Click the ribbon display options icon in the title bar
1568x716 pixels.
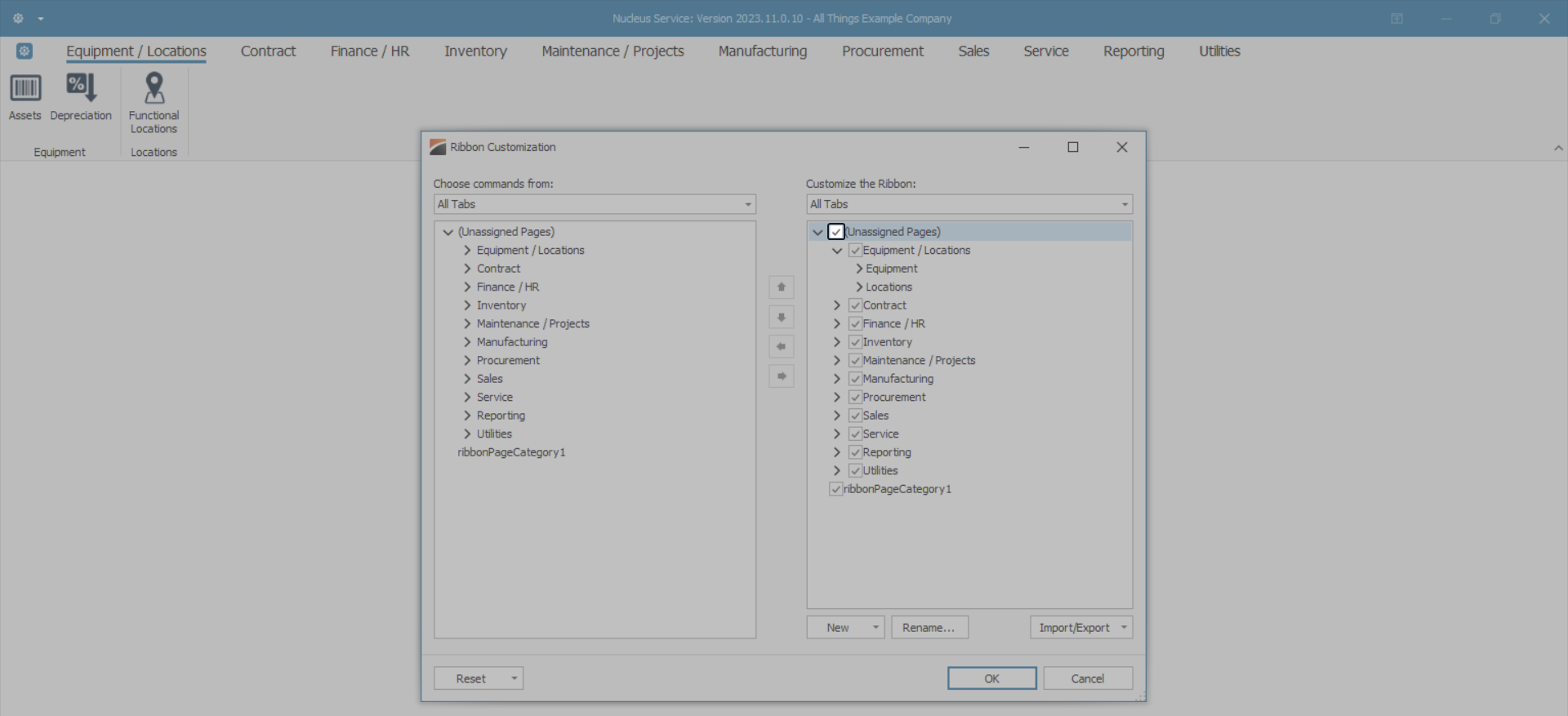(x=1397, y=19)
